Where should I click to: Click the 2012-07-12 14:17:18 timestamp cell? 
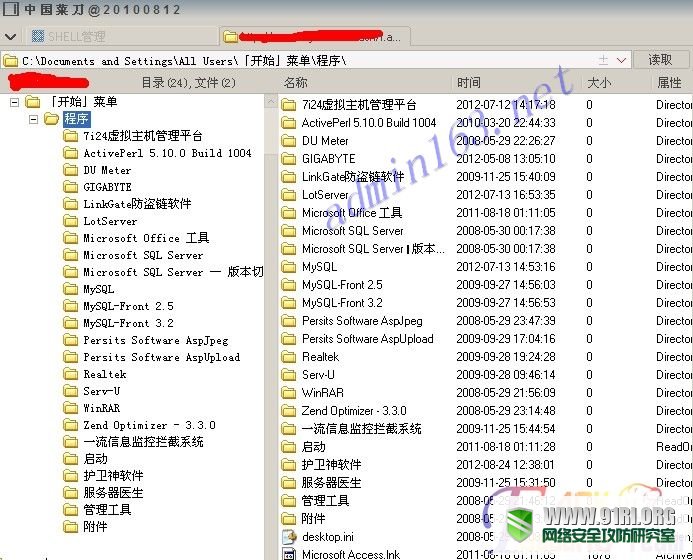coord(506,105)
